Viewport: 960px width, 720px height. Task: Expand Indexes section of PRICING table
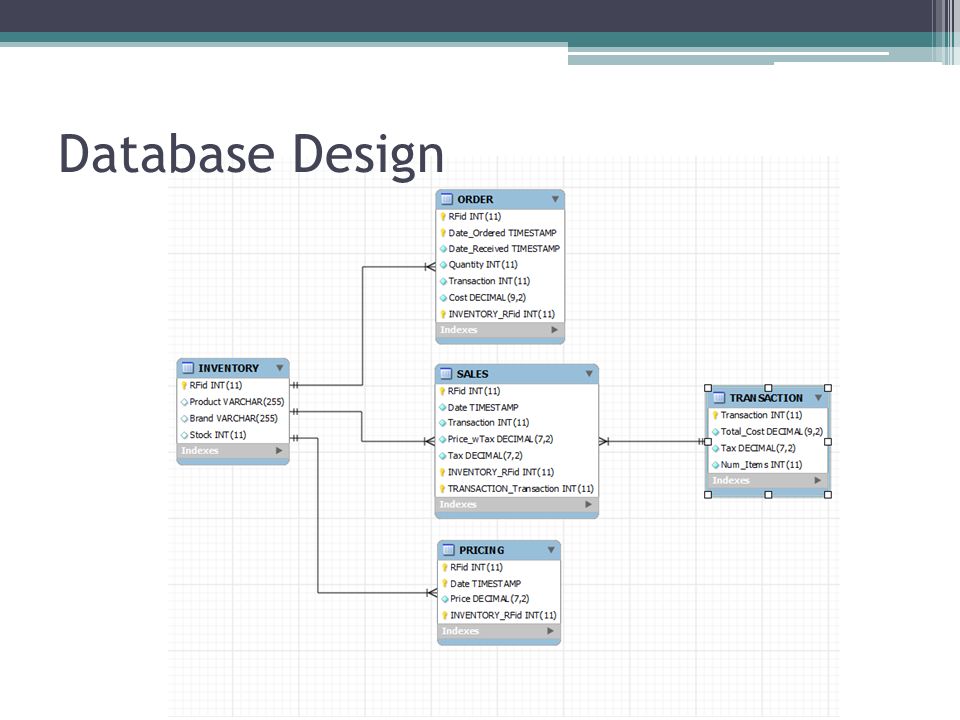pyautogui.click(x=550, y=631)
